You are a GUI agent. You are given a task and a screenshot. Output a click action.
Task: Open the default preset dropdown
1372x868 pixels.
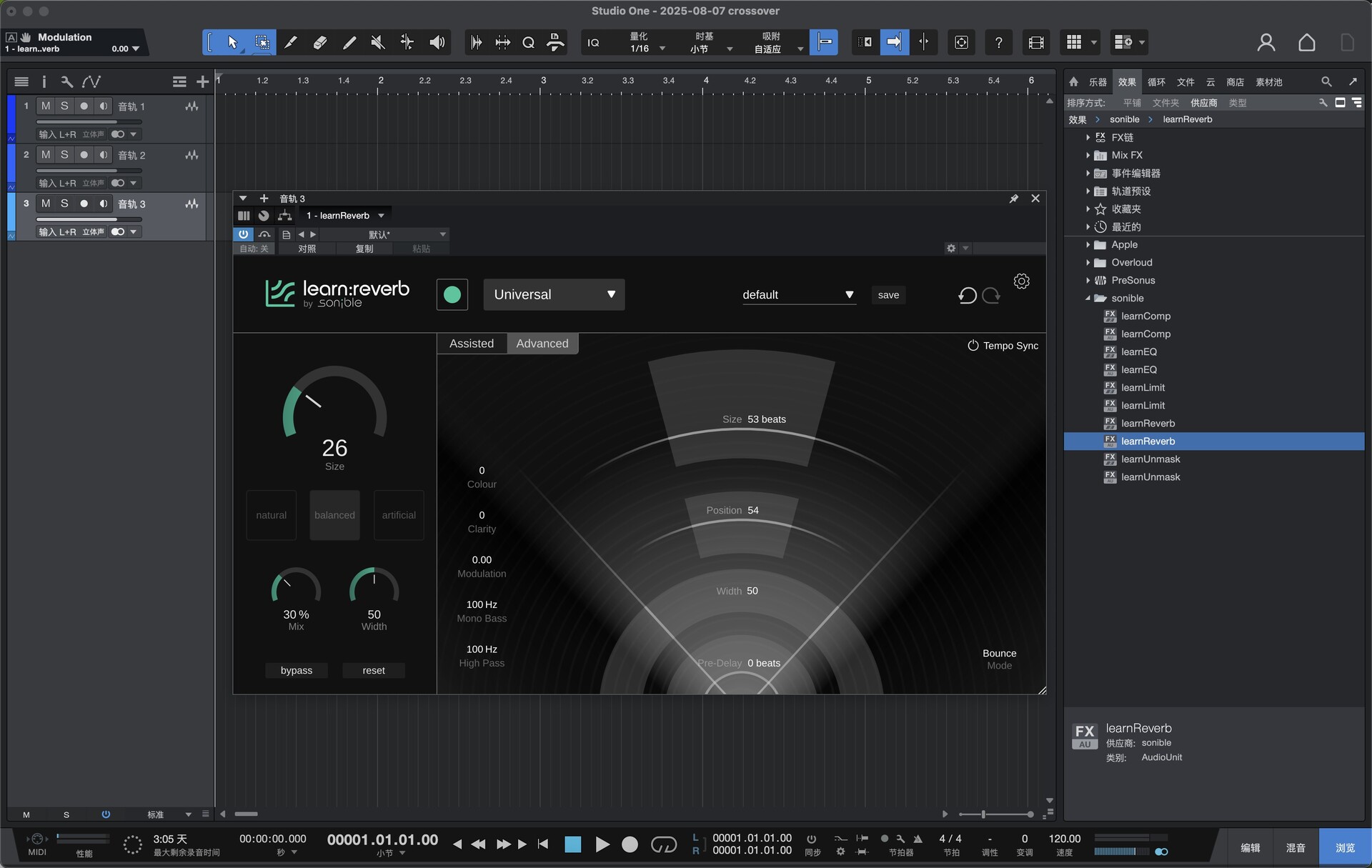pos(798,295)
